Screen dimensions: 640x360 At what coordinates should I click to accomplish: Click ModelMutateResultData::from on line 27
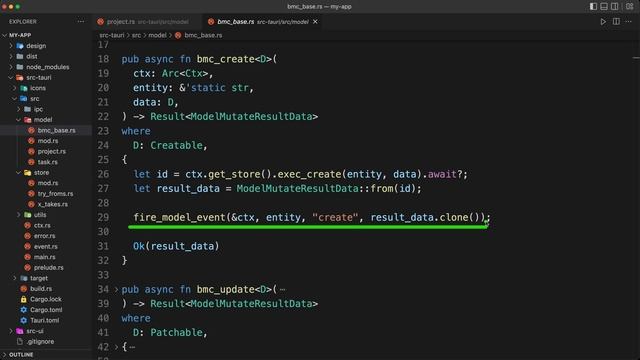315,189
